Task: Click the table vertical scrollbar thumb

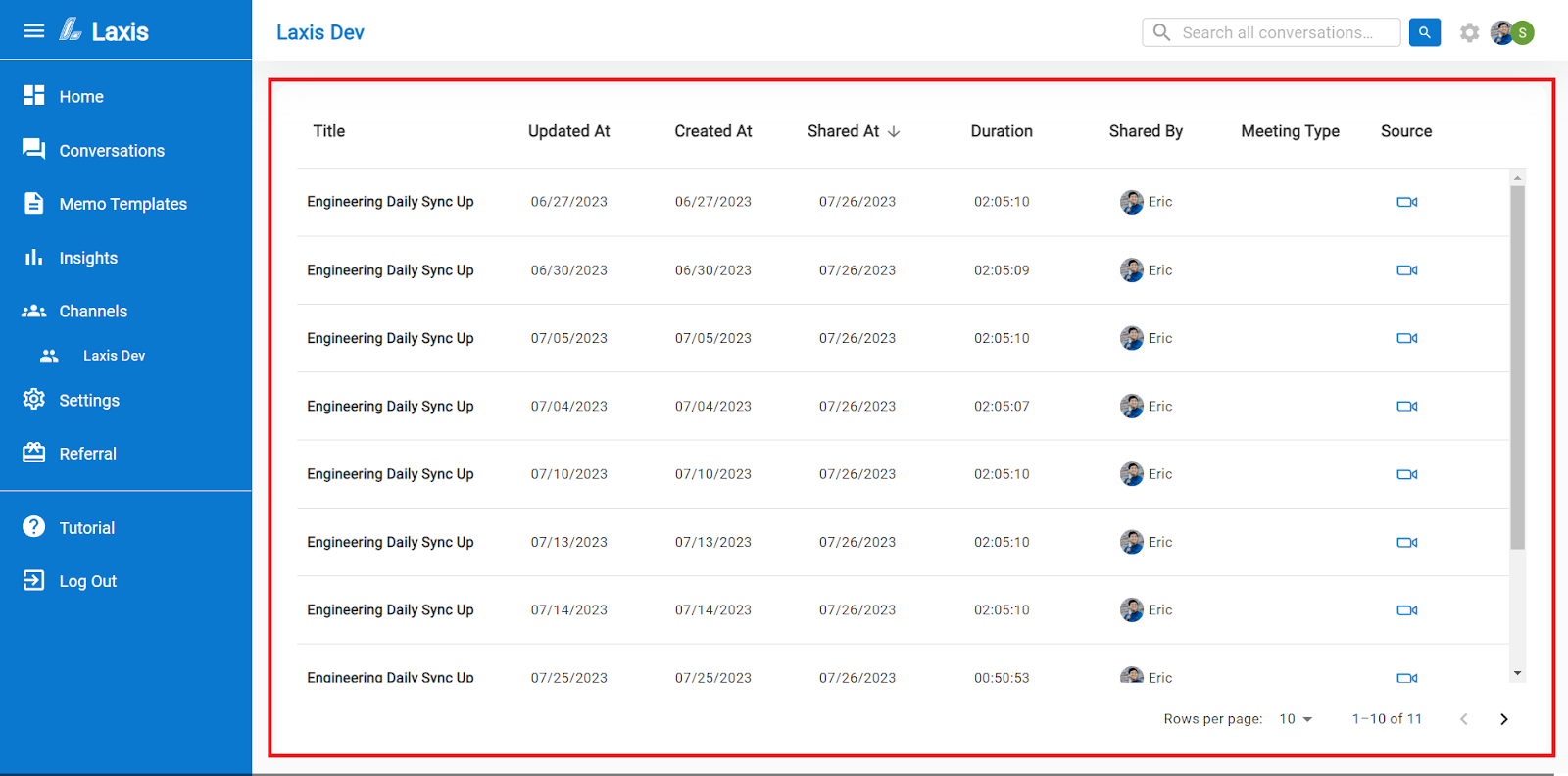Action: 1517,367
